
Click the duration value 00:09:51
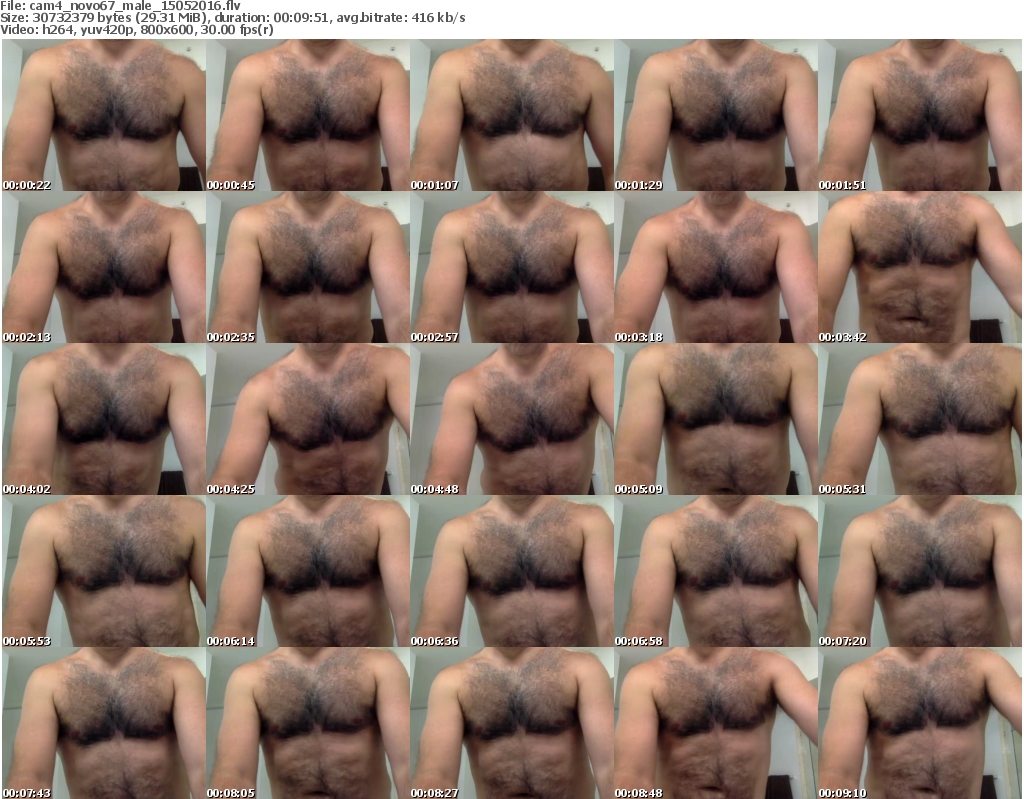coord(302,18)
